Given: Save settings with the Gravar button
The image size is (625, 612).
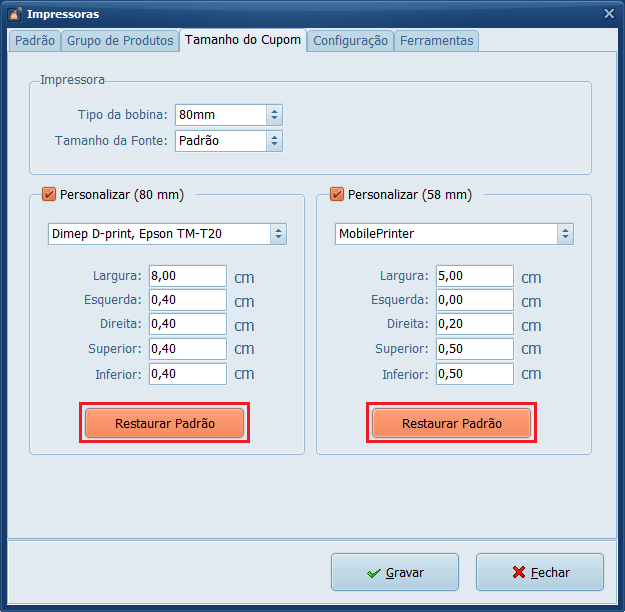Looking at the screenshot, I should tap(395, 573).
